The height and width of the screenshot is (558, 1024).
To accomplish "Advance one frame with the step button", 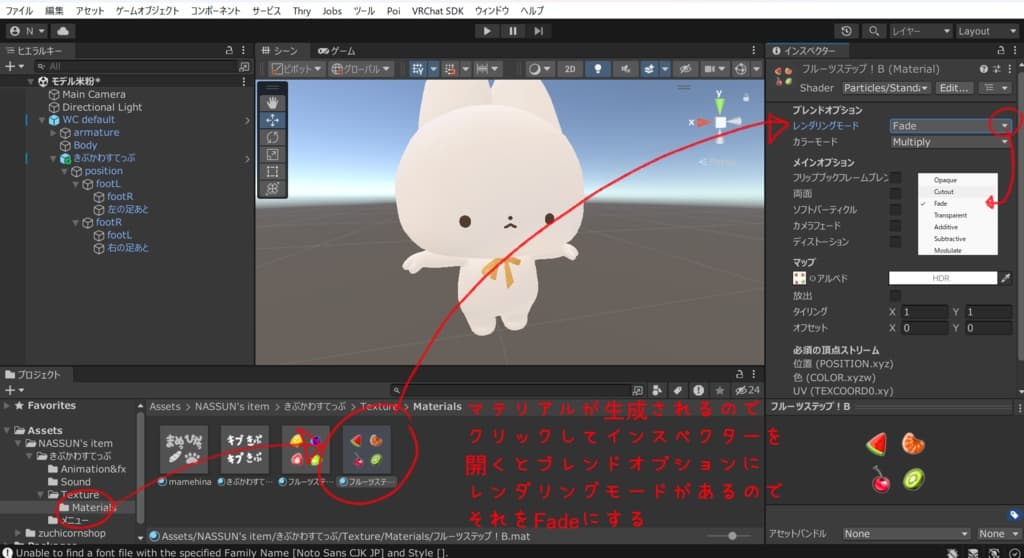I will (538, 31).
